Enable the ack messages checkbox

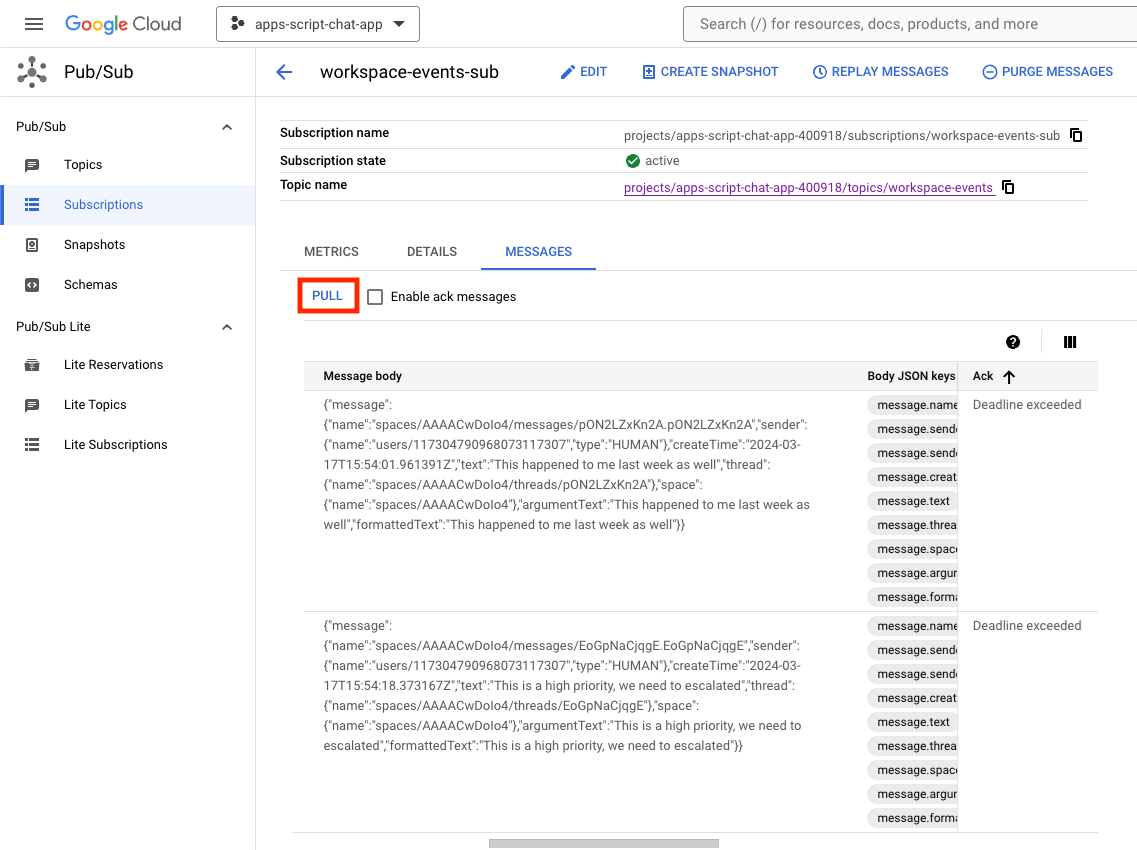375,297
